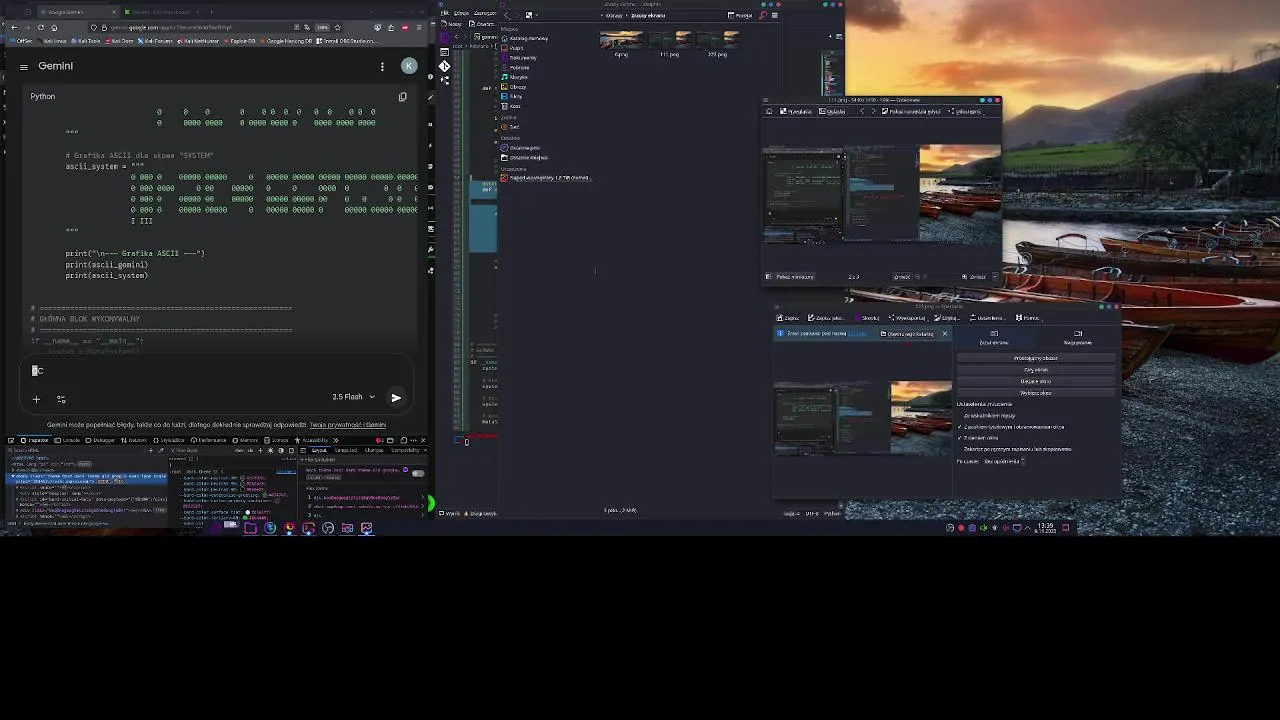Click the white color swatch in Rules
The width and height of the screenshot is (1280, 720).
point(248,512)
